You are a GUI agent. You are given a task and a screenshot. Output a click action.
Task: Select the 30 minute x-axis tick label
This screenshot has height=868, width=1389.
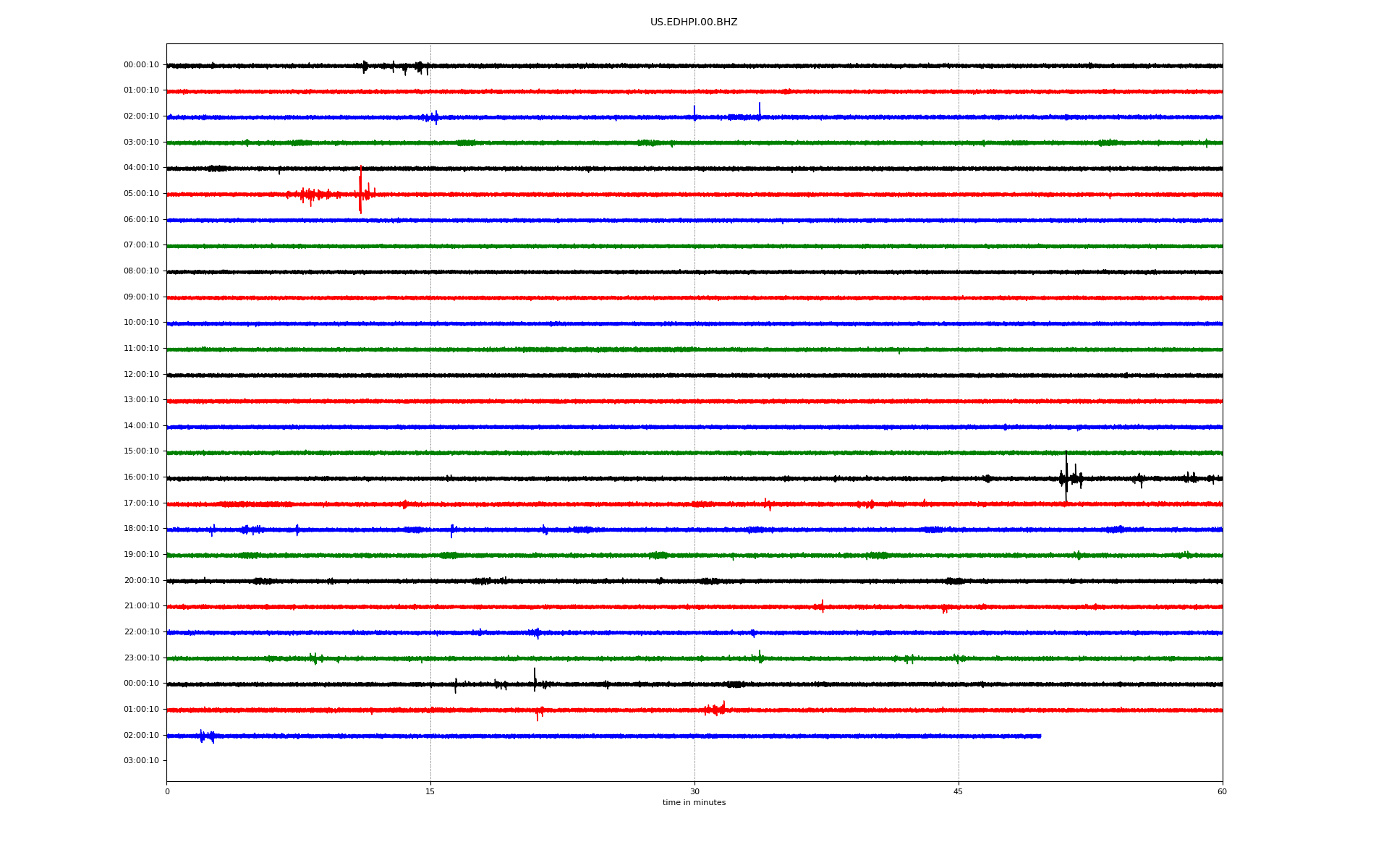pos(694,791)
